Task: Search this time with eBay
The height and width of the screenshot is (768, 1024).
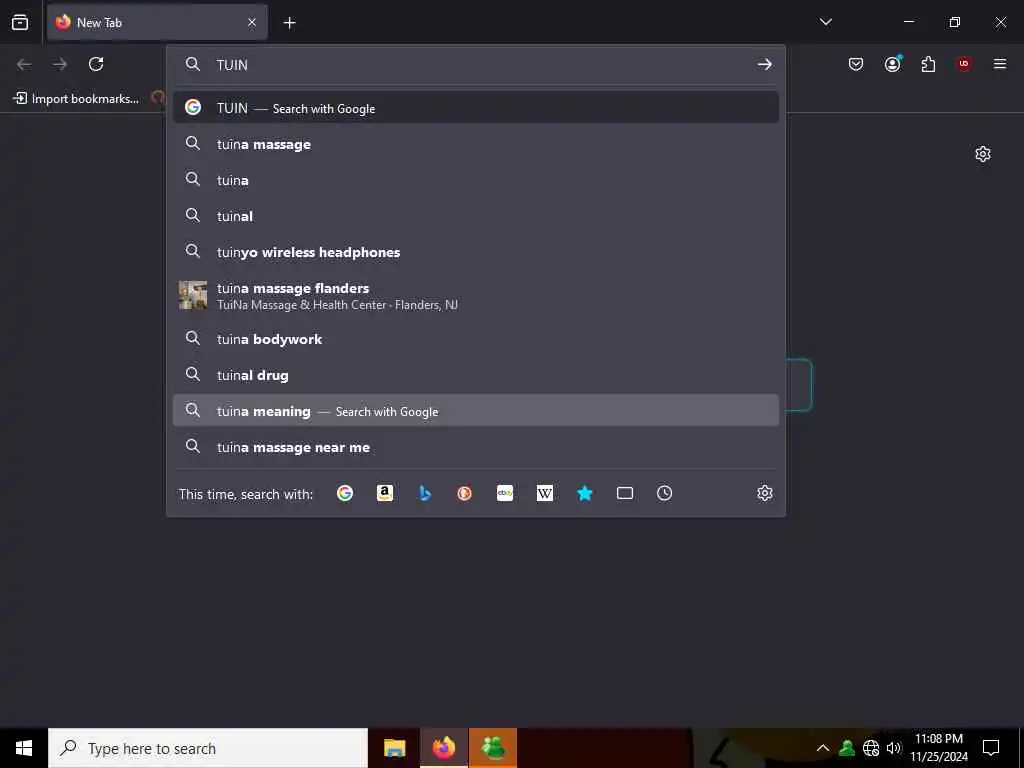Action: click(x=504, y=493)
